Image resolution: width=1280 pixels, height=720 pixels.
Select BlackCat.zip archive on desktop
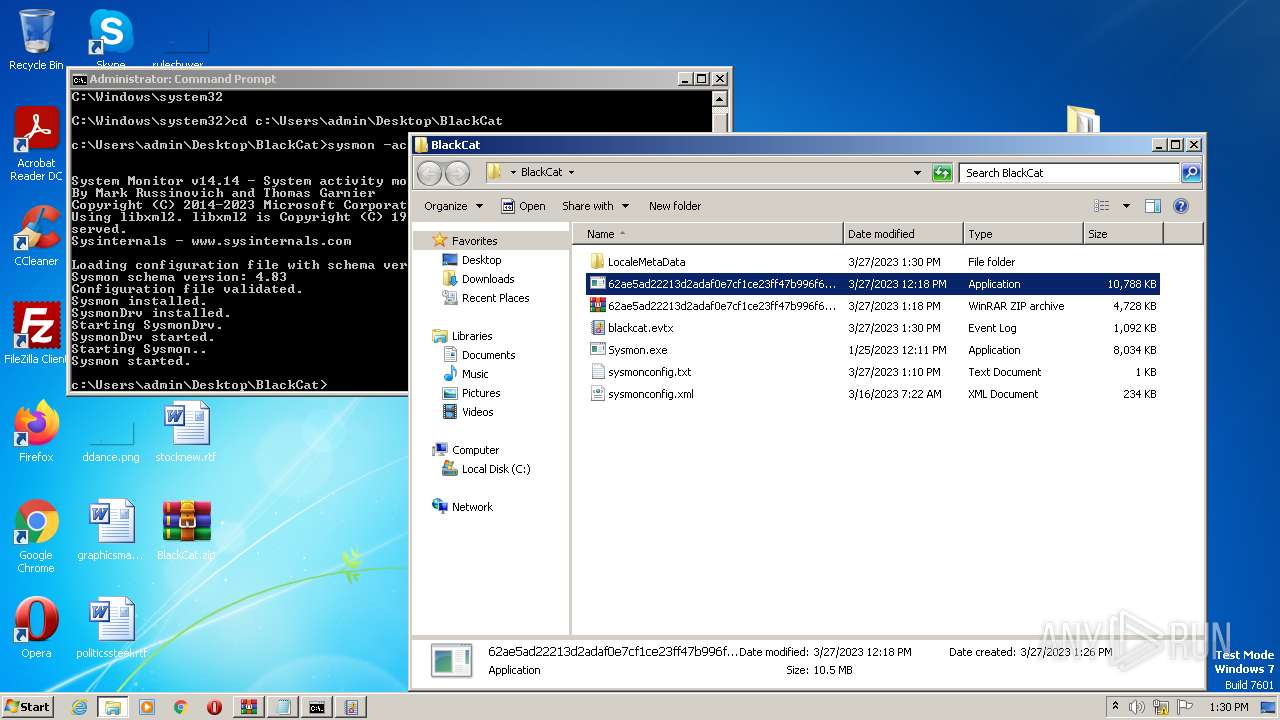pyautogui.click(x=186, y=530)
